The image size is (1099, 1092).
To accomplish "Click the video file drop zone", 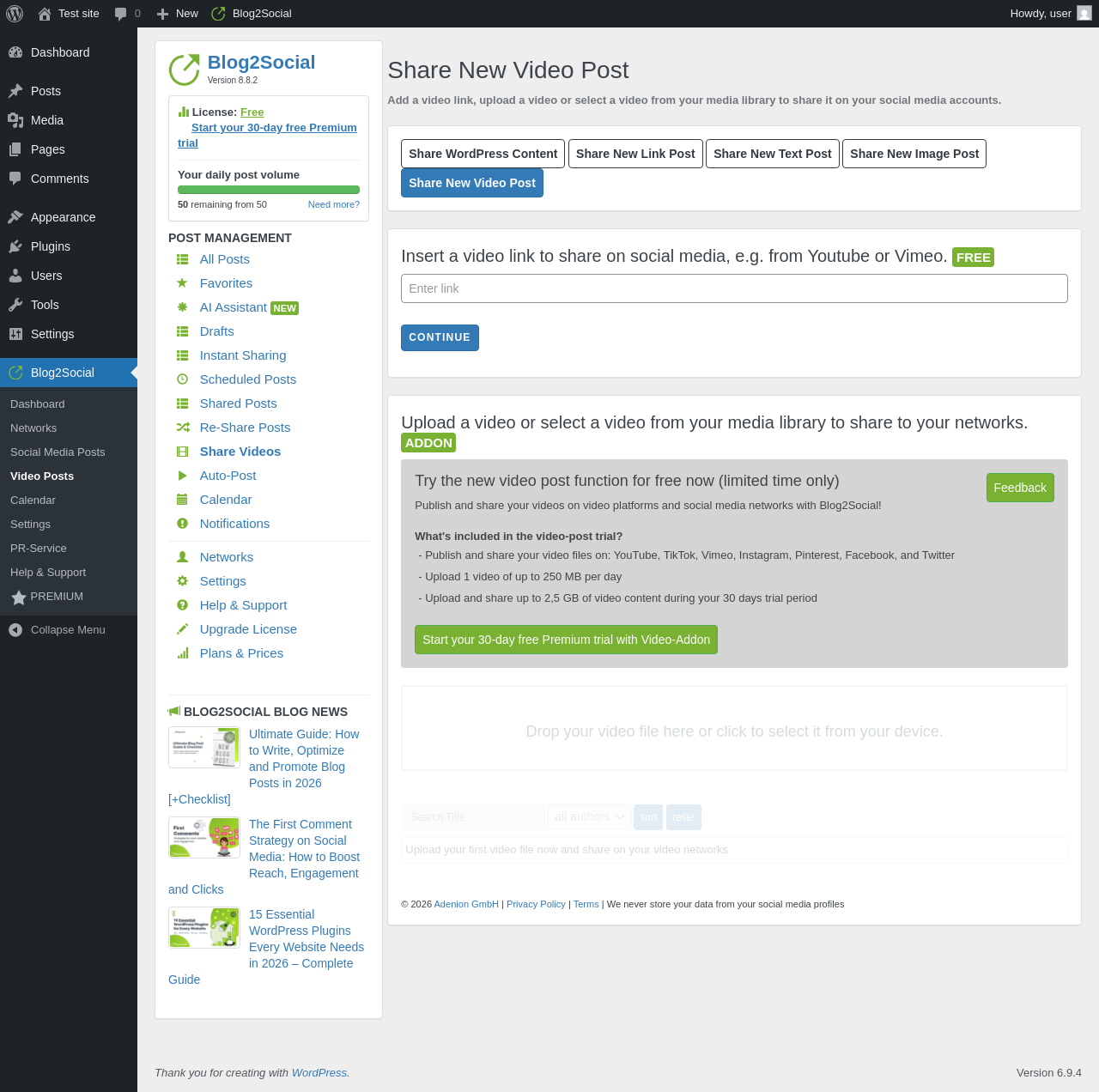I will pos(734,728).
